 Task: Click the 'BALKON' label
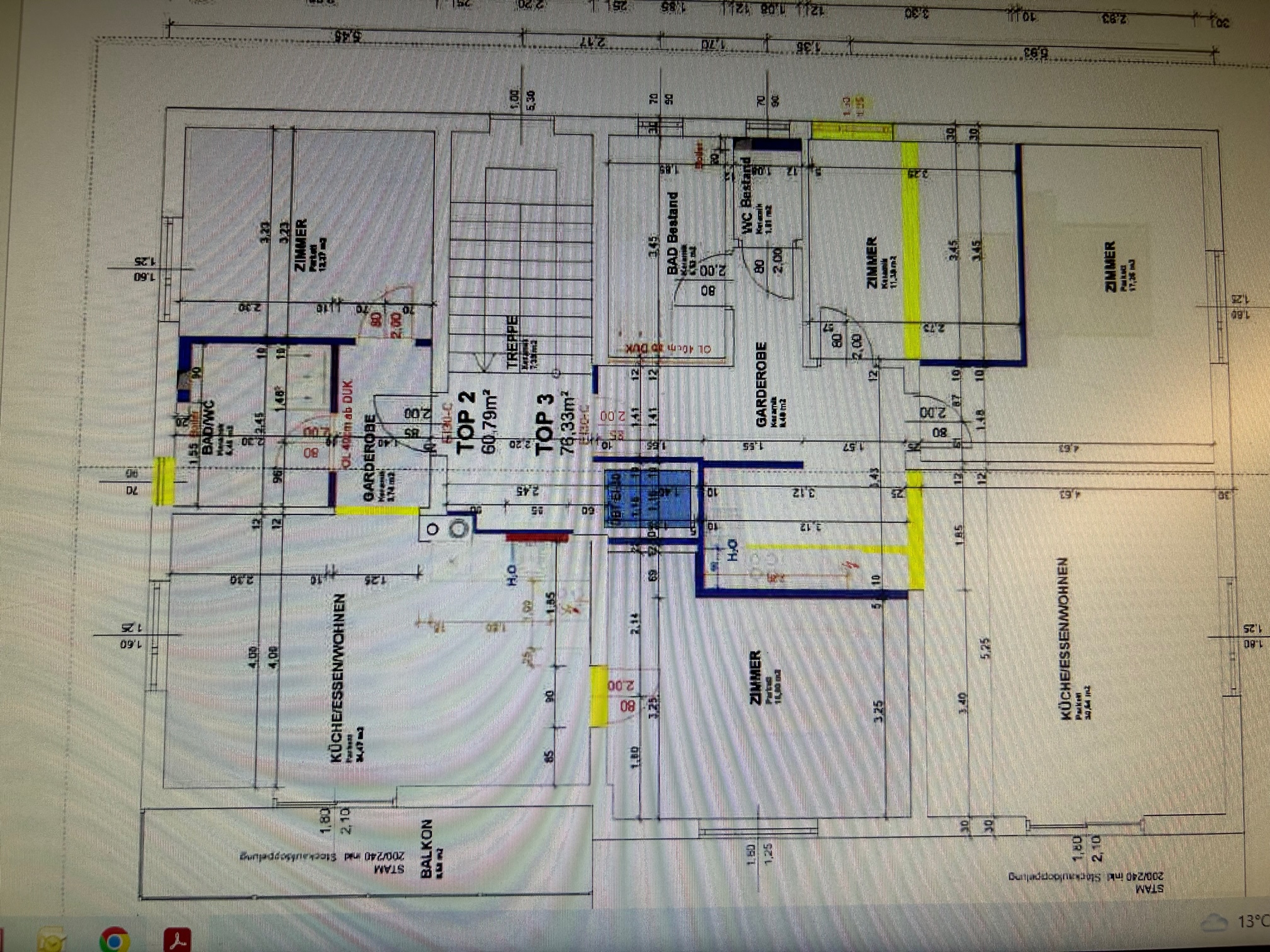click(426, 849)
